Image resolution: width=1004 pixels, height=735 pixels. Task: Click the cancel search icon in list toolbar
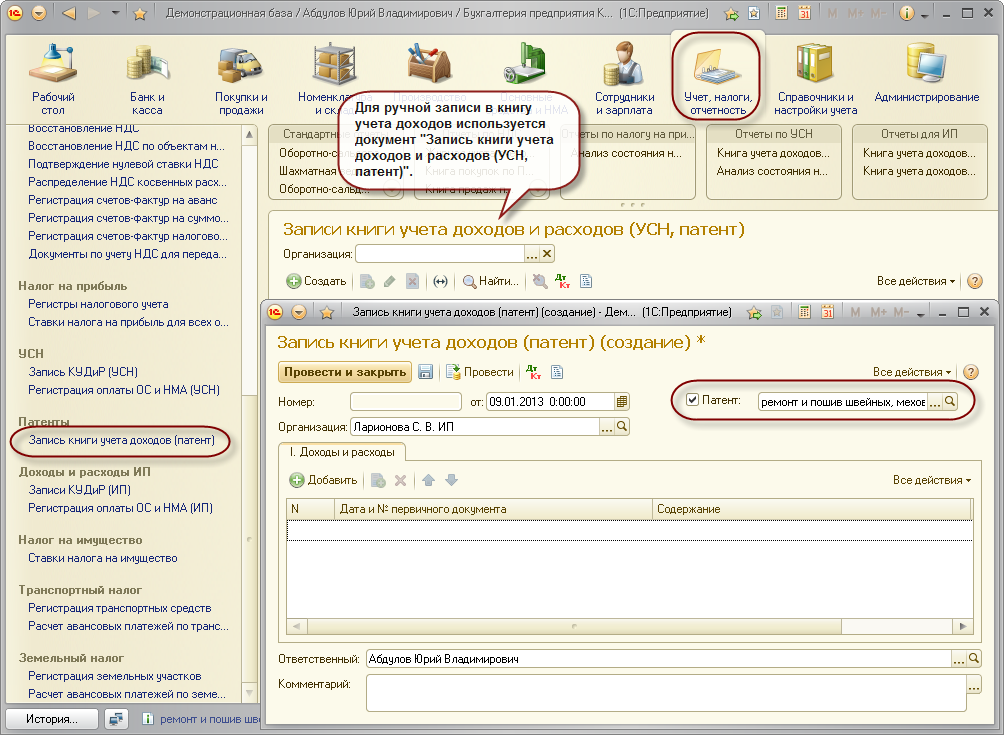coord(540,281)
